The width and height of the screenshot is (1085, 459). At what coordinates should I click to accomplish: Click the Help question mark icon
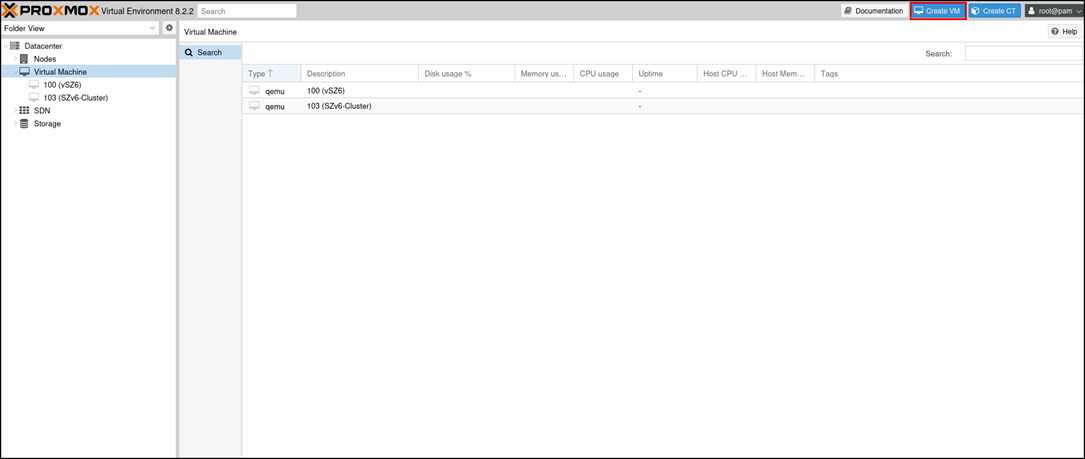(1055, 32)
